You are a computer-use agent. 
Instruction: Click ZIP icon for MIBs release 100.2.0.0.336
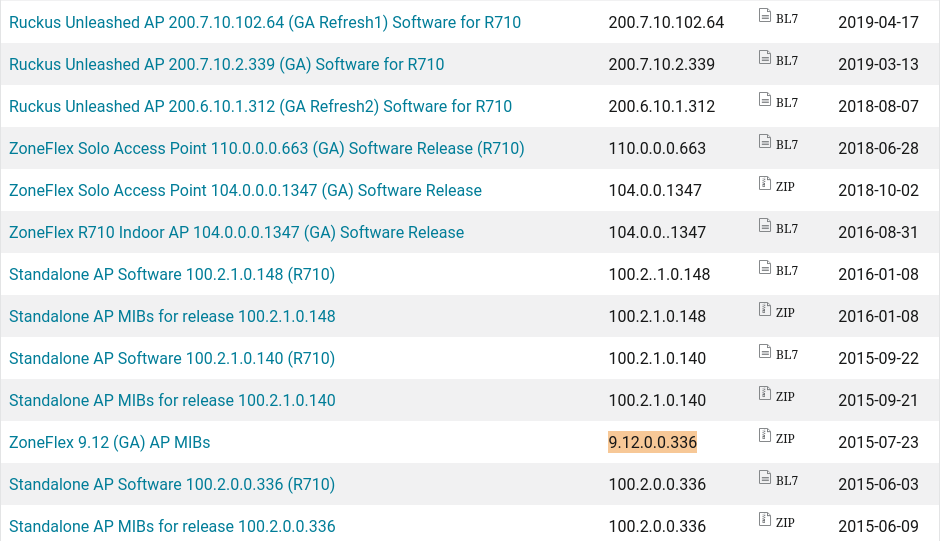[764, 519]
